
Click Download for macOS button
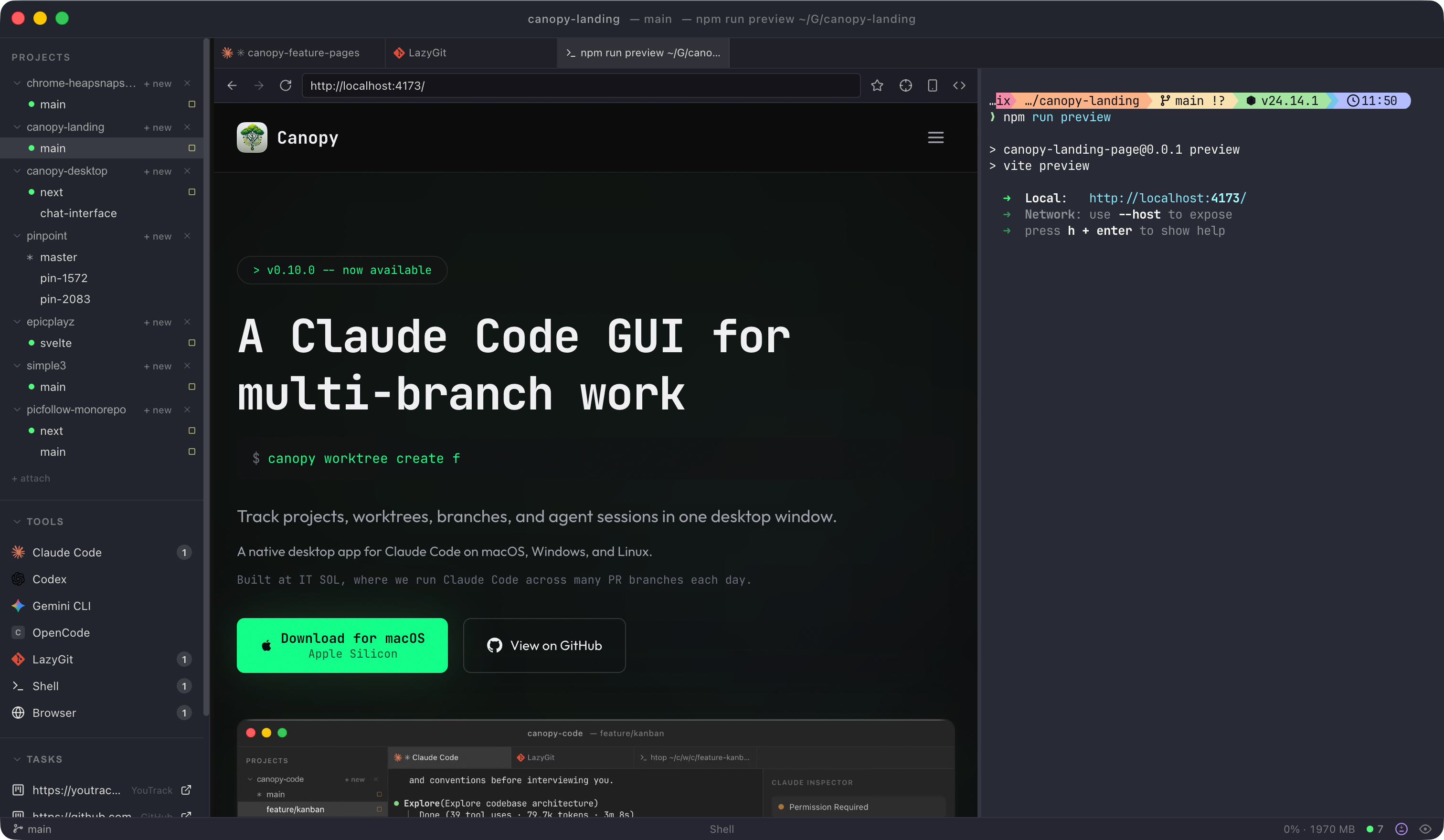click(342, 645)
